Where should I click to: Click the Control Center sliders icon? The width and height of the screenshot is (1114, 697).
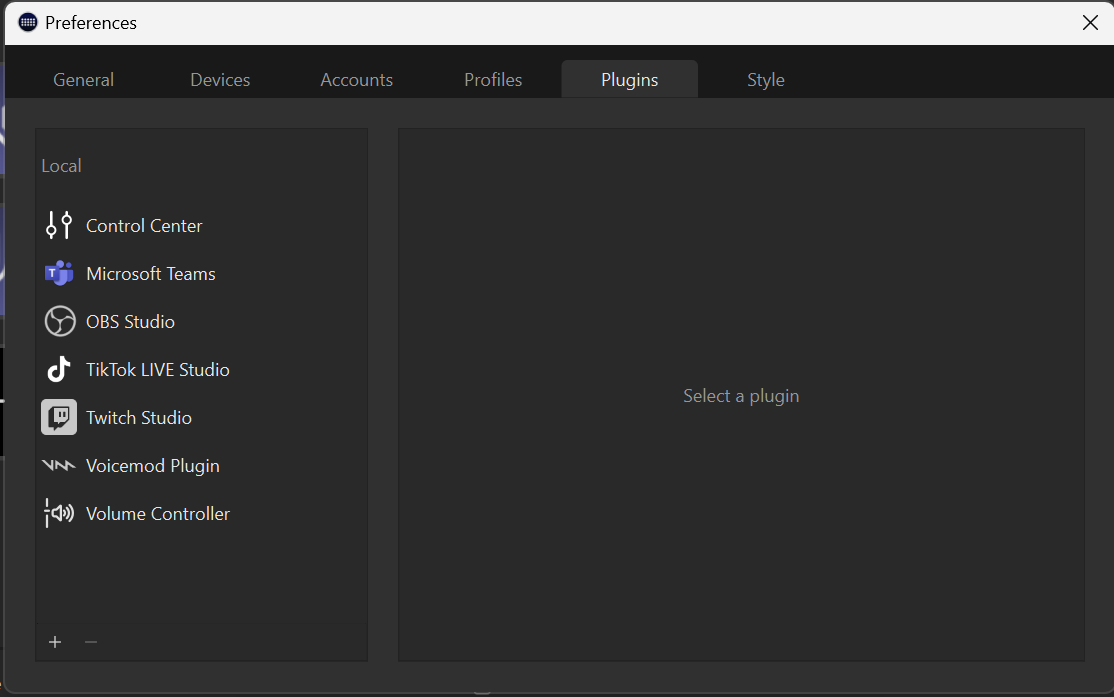(59, 226)
